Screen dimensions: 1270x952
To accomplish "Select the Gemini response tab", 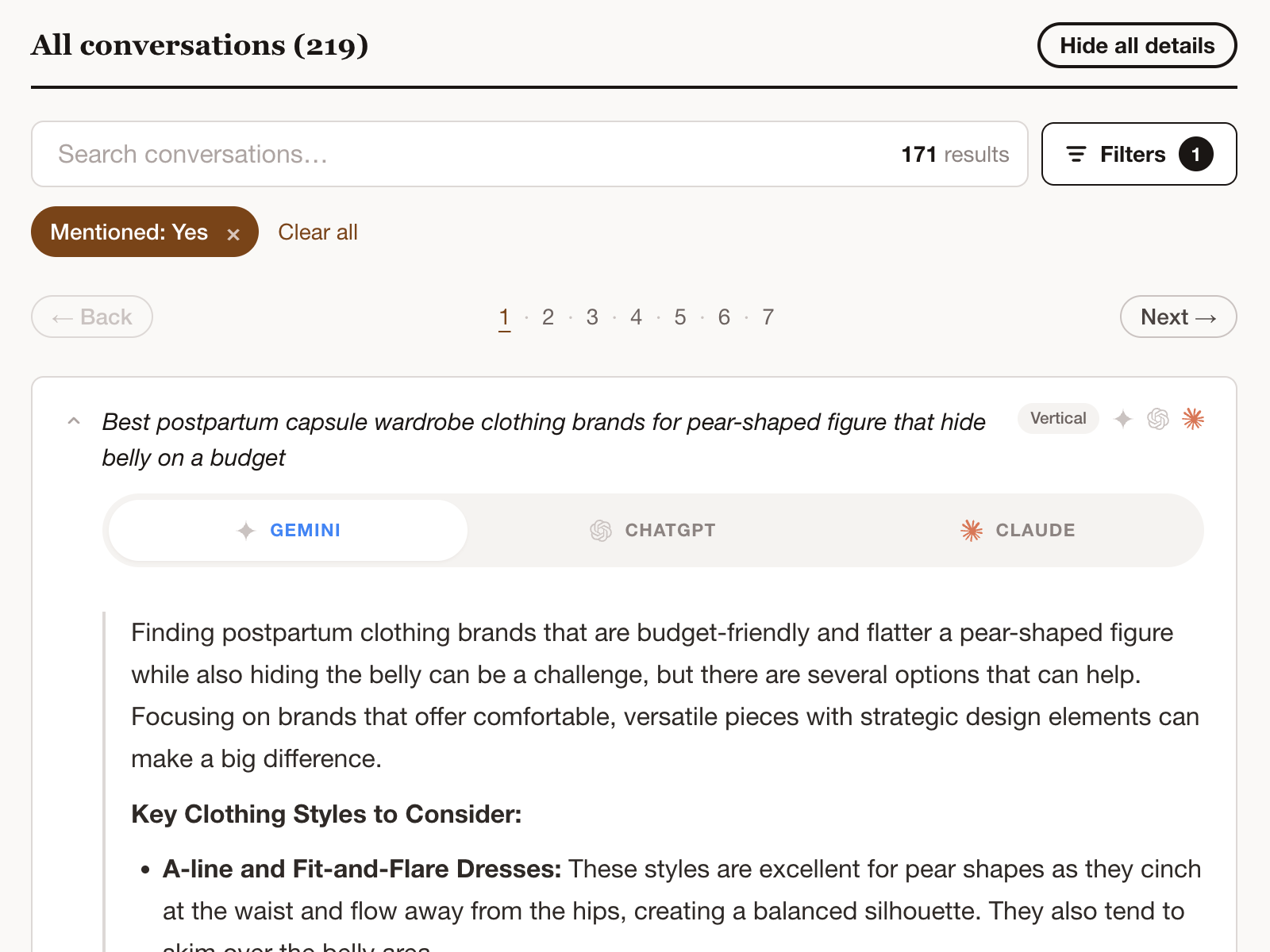I will (x=288, y=530).
